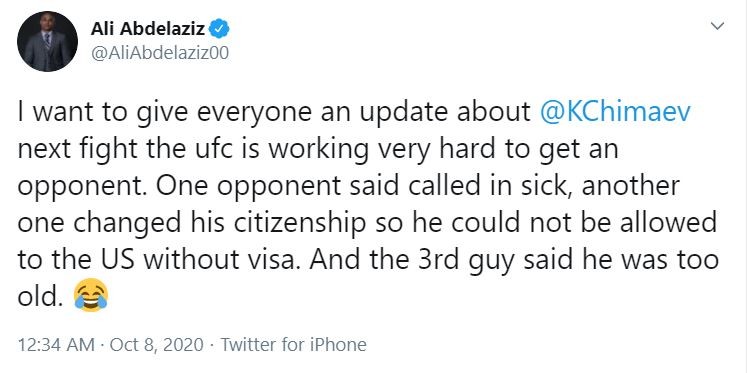Click the 12:34 AM timestamp
The width and height of the screenshot is (748, 373).
click(55, 344)
